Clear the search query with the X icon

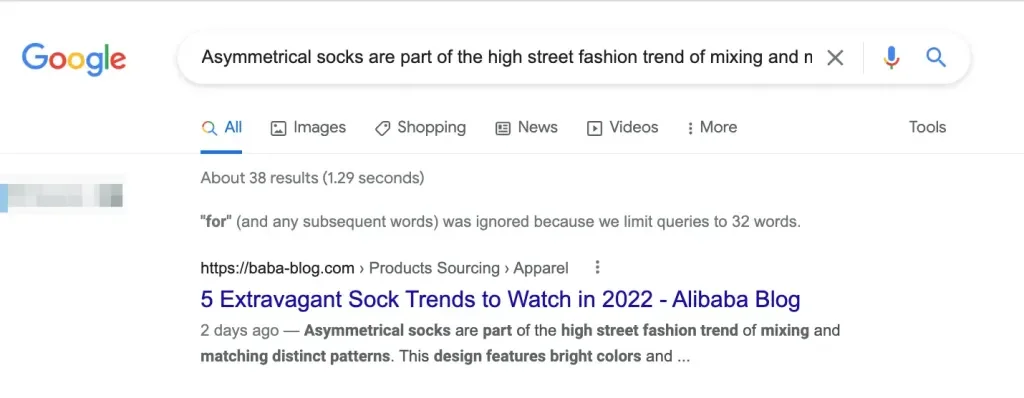pos(835,58)
